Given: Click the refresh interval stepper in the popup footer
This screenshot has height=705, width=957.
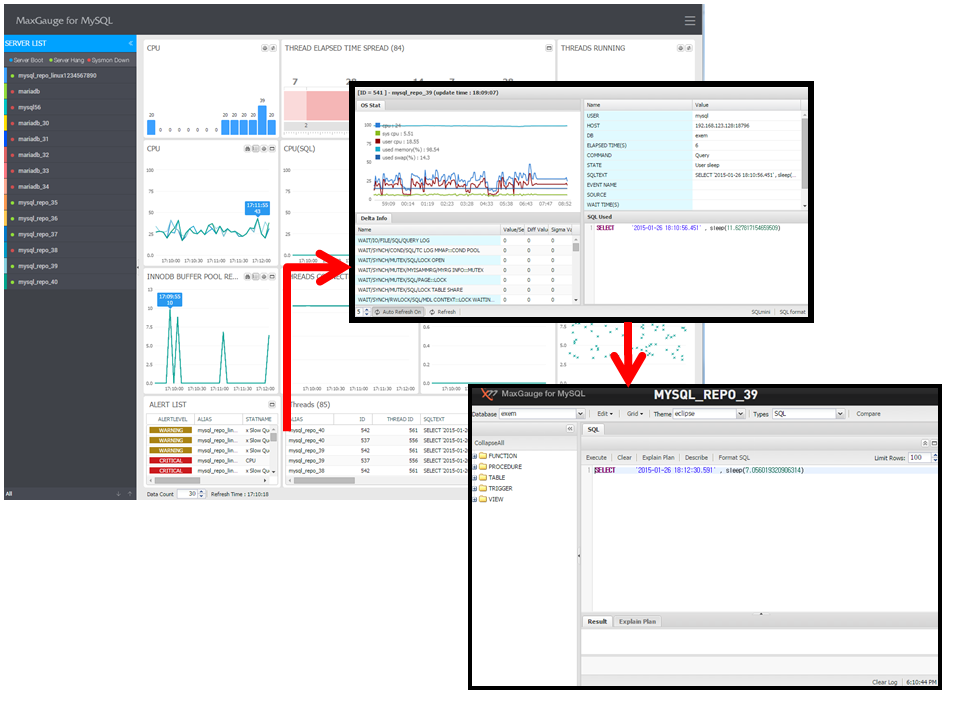Looking at the screenshot, I should (366, 312).
